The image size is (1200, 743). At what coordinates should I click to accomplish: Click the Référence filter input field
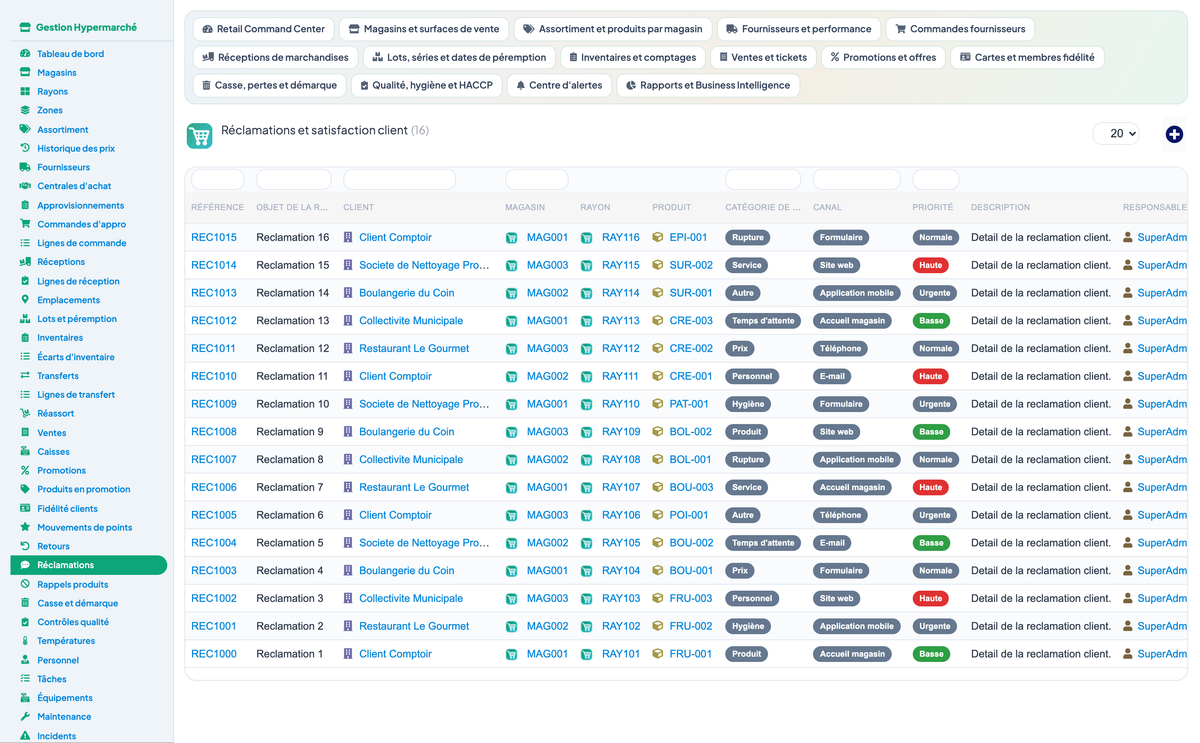(218, 180)
